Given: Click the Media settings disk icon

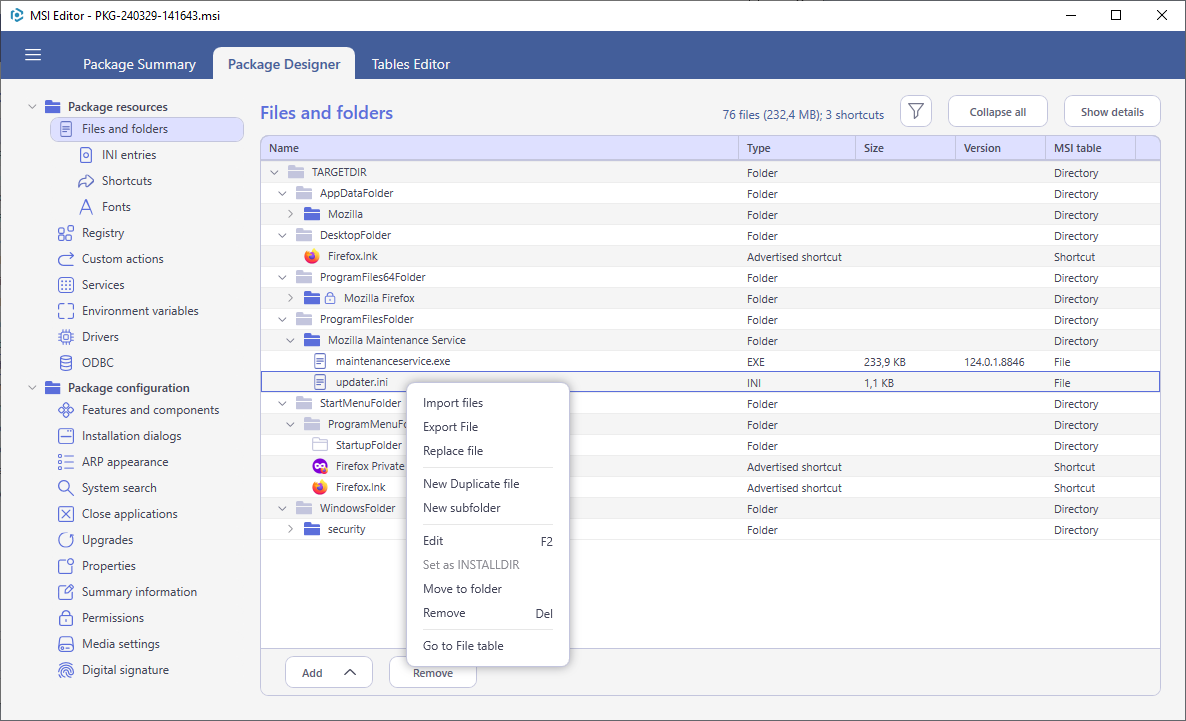Looking at the screenshot, I should point(66,644).
